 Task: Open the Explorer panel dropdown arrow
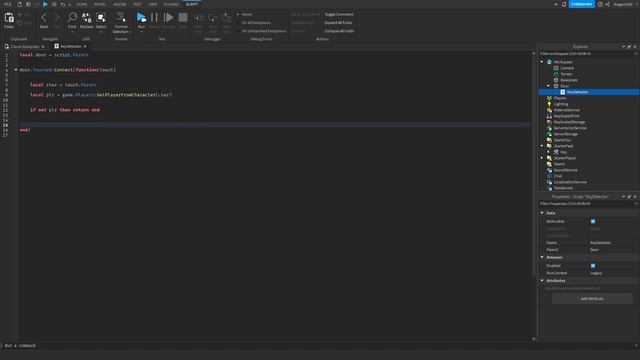[623, 47]
